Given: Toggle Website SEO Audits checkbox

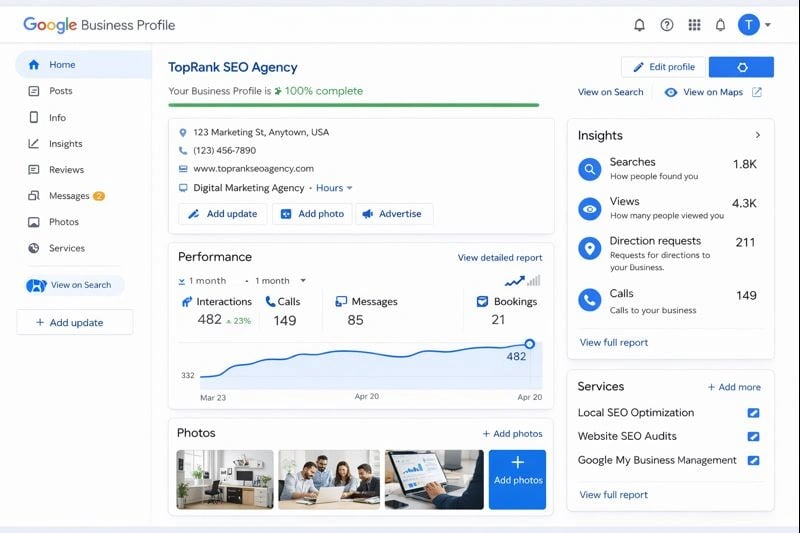Looking at the screenshot, I should [753, 436].
